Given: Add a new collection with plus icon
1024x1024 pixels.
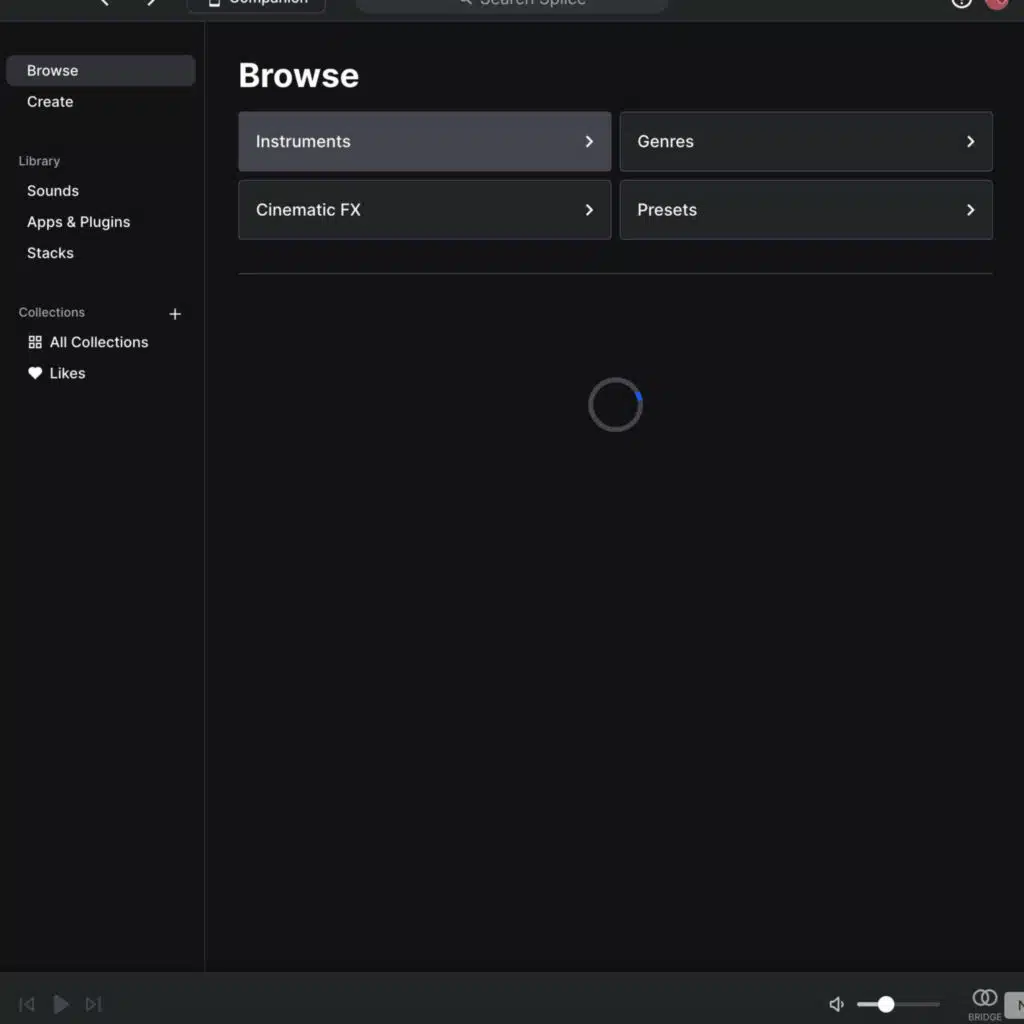Looking at the screenshot, I should coord(175,314).
